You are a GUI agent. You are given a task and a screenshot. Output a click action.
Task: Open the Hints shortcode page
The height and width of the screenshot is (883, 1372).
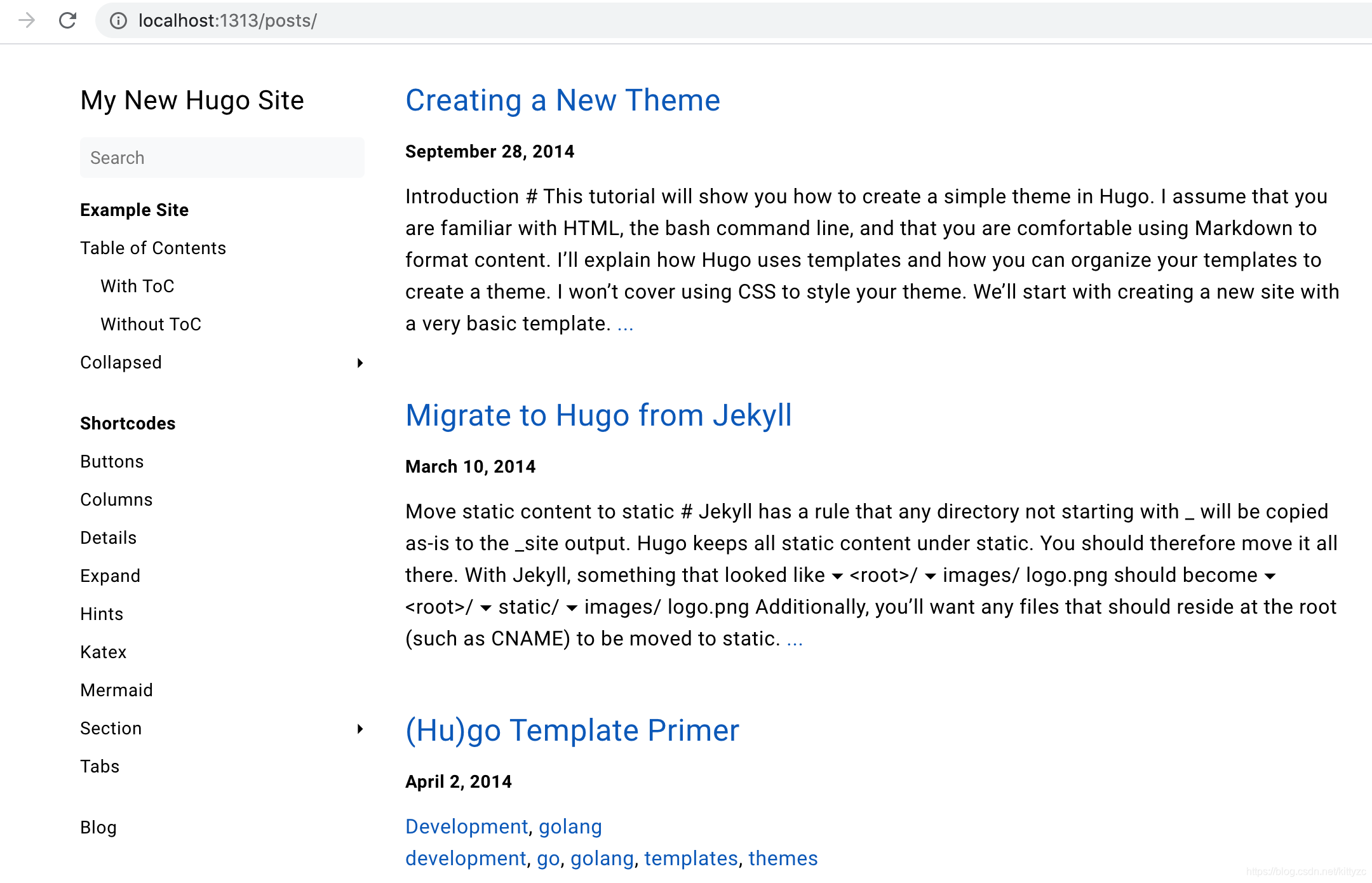tap(102, 614)
